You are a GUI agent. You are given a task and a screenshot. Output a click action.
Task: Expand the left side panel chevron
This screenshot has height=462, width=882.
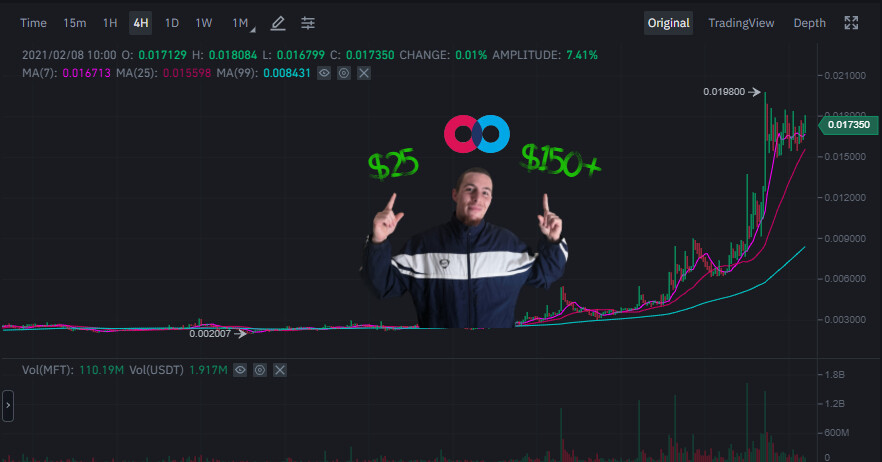pyautogui.click(x=8, y=405)
